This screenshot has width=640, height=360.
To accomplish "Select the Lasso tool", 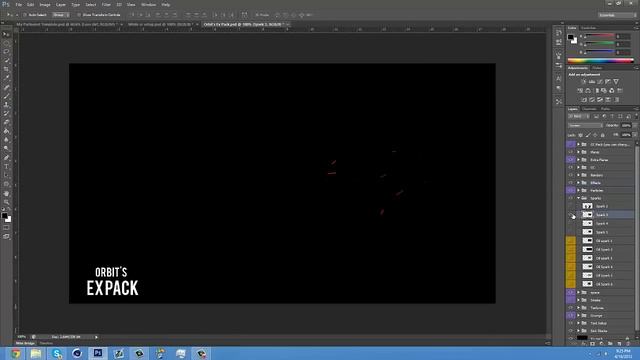I will 6,52.
